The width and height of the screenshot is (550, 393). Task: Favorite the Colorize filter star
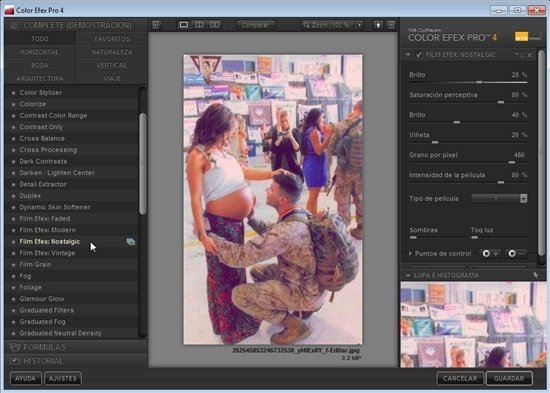[x=13, y=104]
